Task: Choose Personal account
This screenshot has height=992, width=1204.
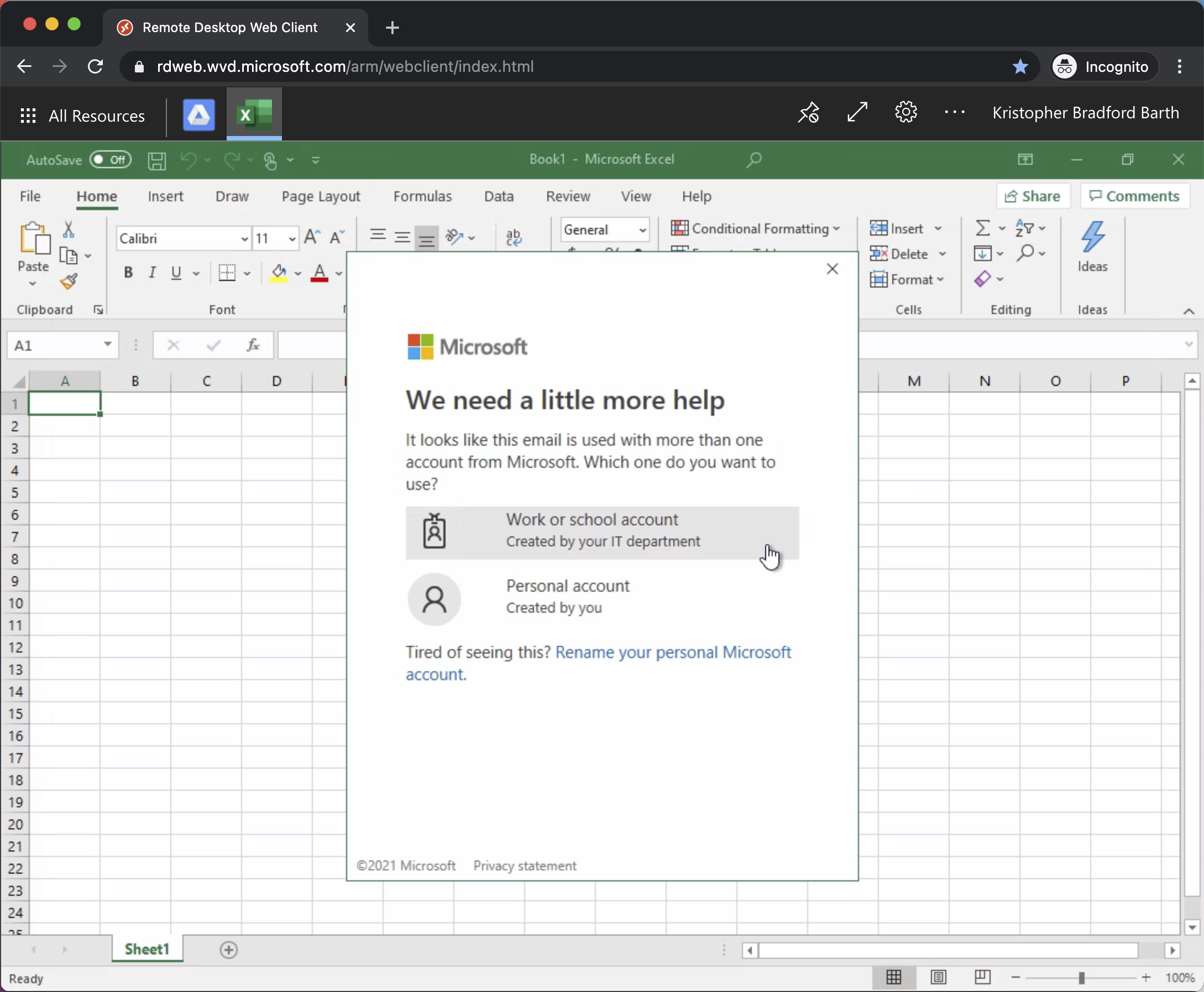Action: tap(602, 598)
